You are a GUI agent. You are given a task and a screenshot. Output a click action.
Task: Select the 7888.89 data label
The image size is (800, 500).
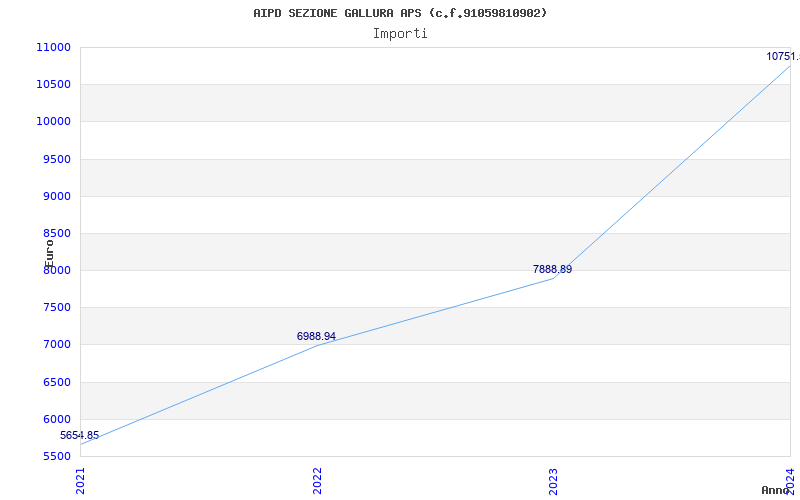553,269
